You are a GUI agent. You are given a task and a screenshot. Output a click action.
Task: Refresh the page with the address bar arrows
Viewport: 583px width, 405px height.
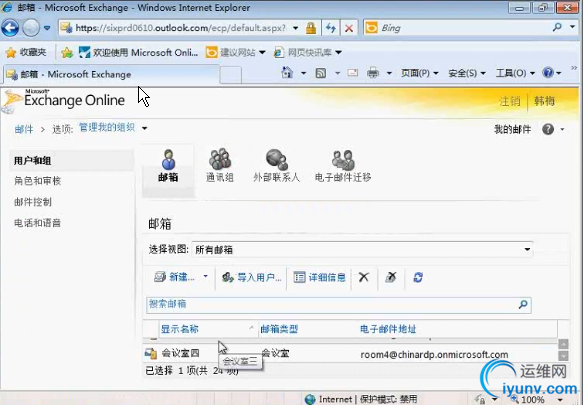[x=331, y=28]
